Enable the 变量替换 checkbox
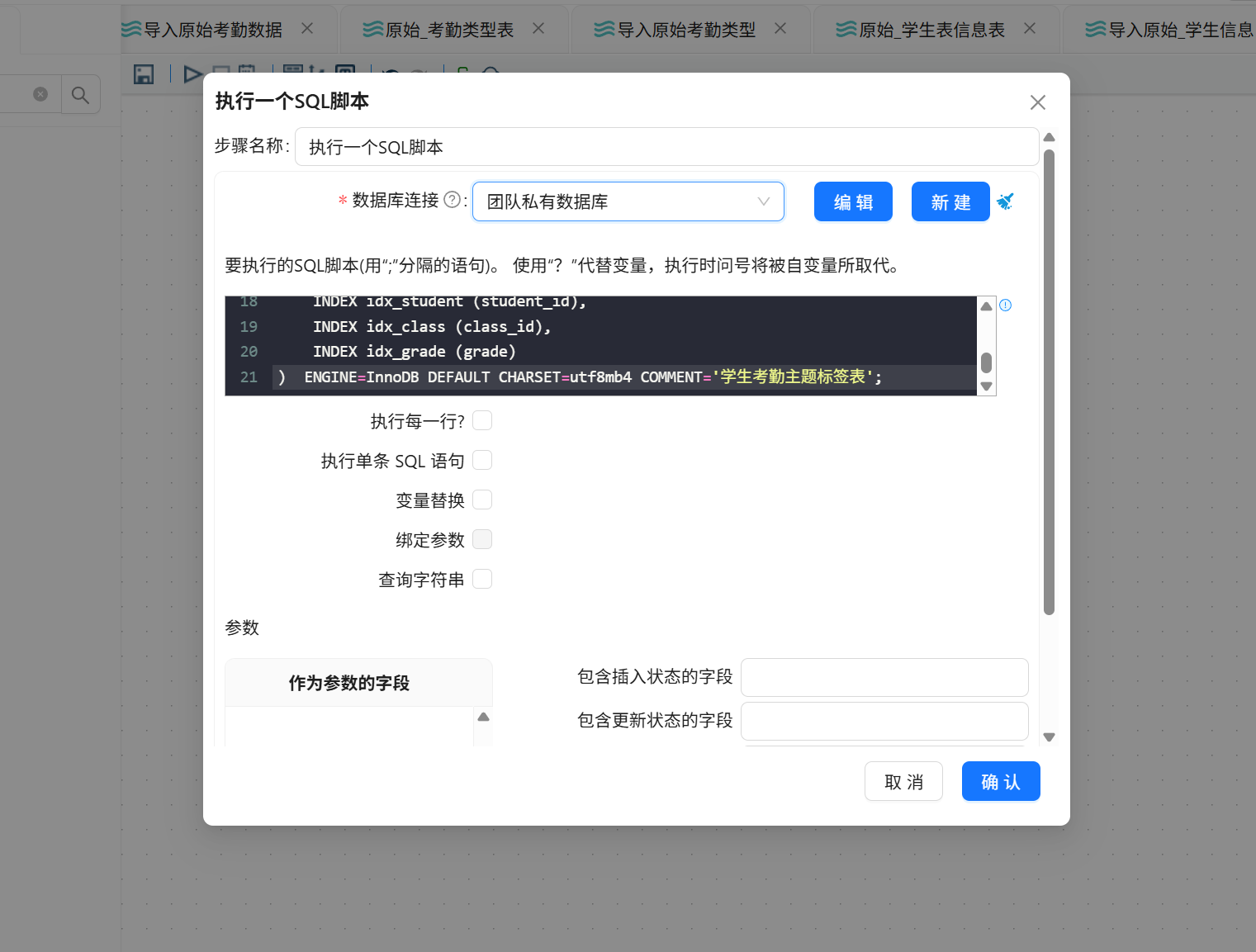Viewport: 1256px width, 952px height. [482, 500]
